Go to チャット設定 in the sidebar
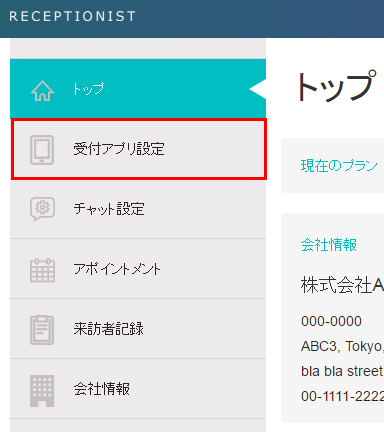Image resolution: width=384 pixels, height=432 pixels. pos(138,209)
